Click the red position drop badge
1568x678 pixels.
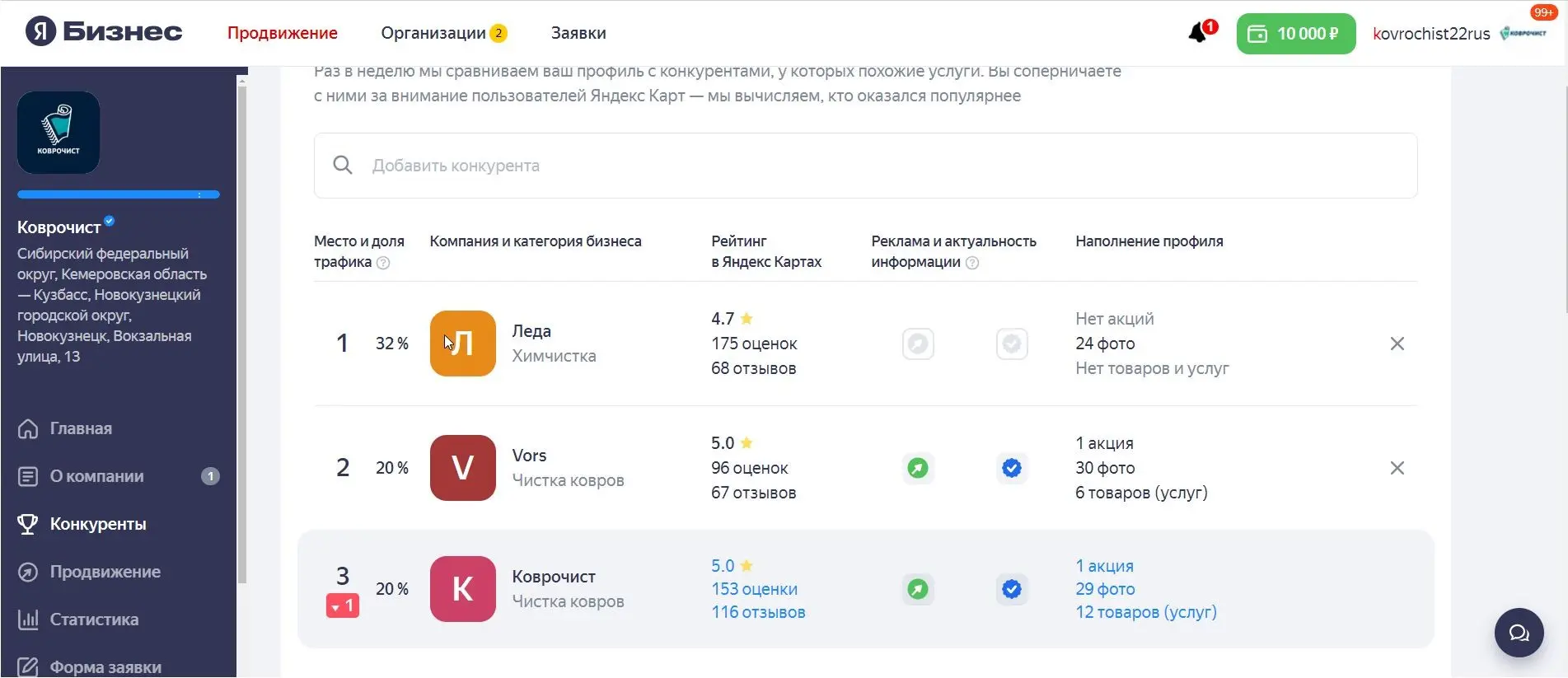343,606
